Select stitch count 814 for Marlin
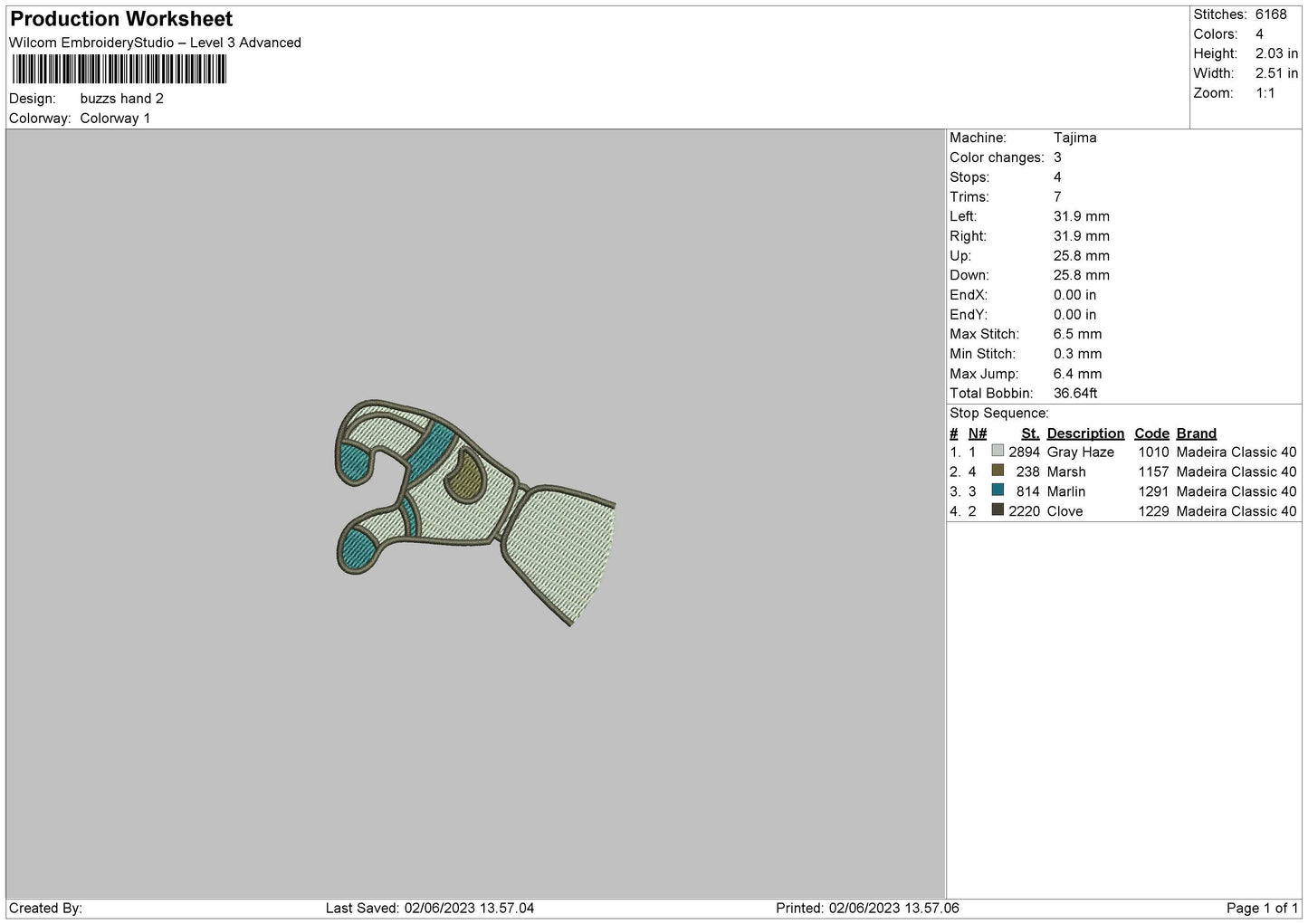Screen dimensions: 1308x924 (1028, 492)
